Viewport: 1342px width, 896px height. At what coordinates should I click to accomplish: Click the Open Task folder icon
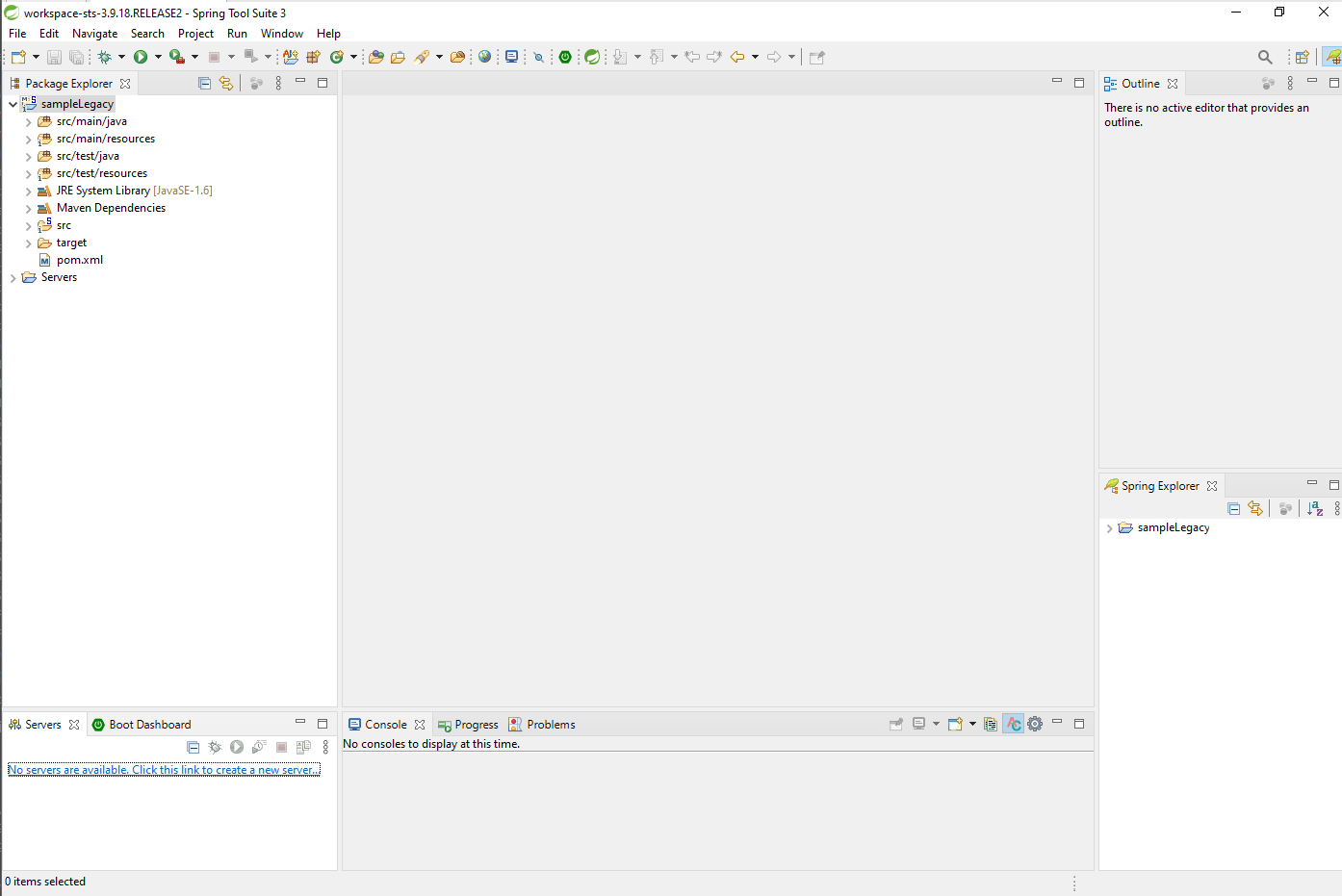click(x=398, y=57)
